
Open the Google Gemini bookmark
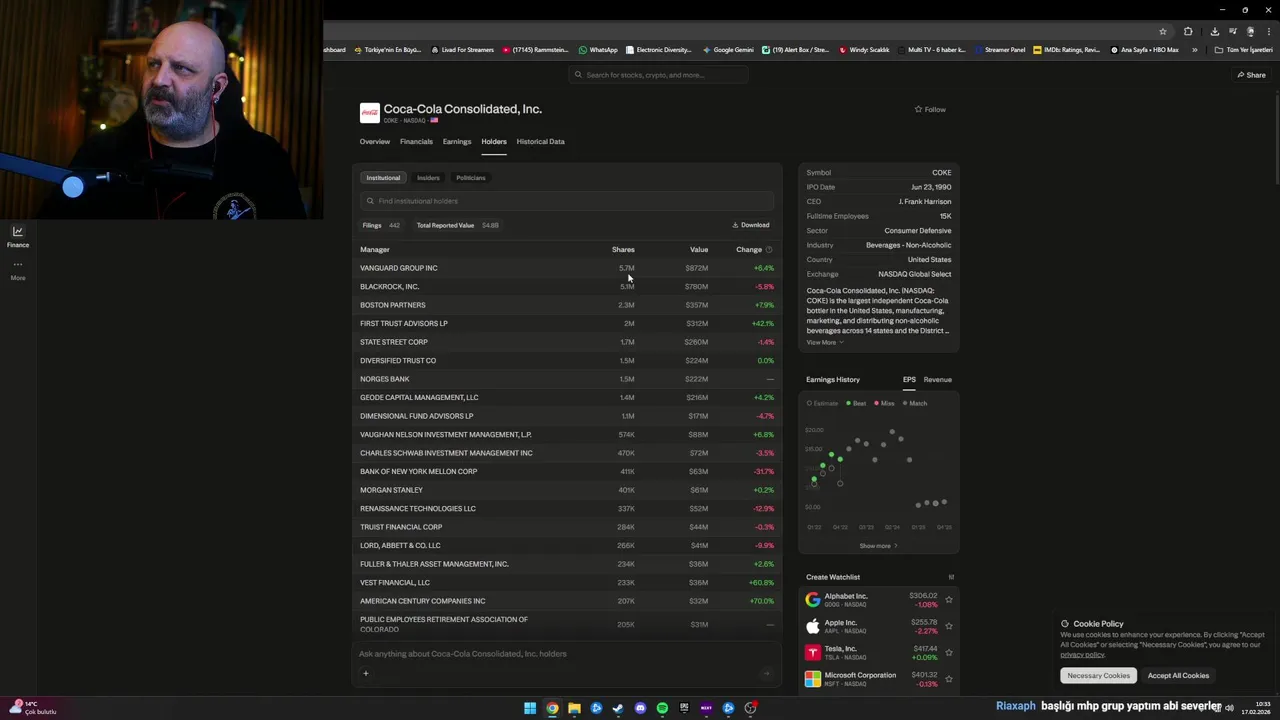tap(728, 50)
